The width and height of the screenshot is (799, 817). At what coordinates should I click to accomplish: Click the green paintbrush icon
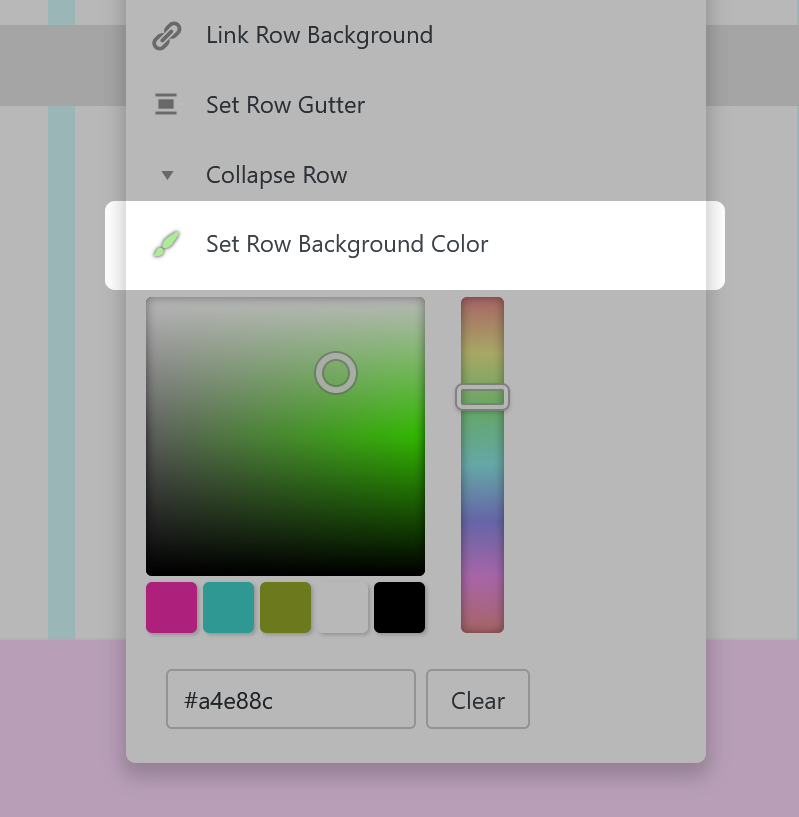[x=166, y=245]
